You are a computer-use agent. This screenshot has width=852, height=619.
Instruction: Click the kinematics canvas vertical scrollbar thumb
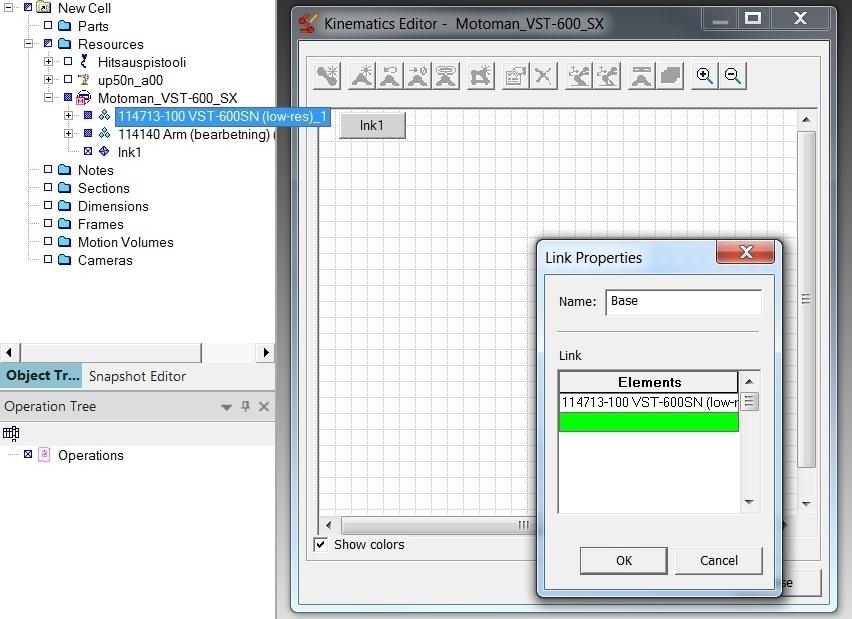point(806,299)
